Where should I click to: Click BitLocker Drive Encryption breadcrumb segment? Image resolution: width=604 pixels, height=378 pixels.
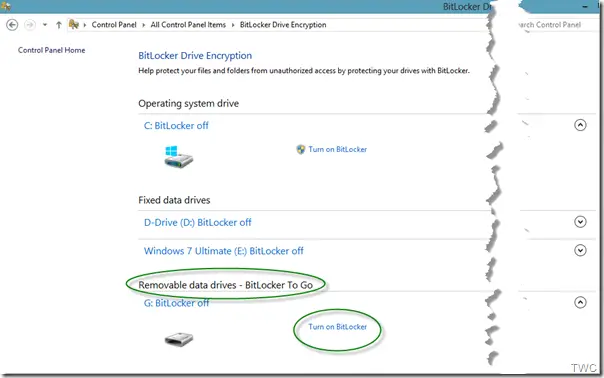point(283,25)
